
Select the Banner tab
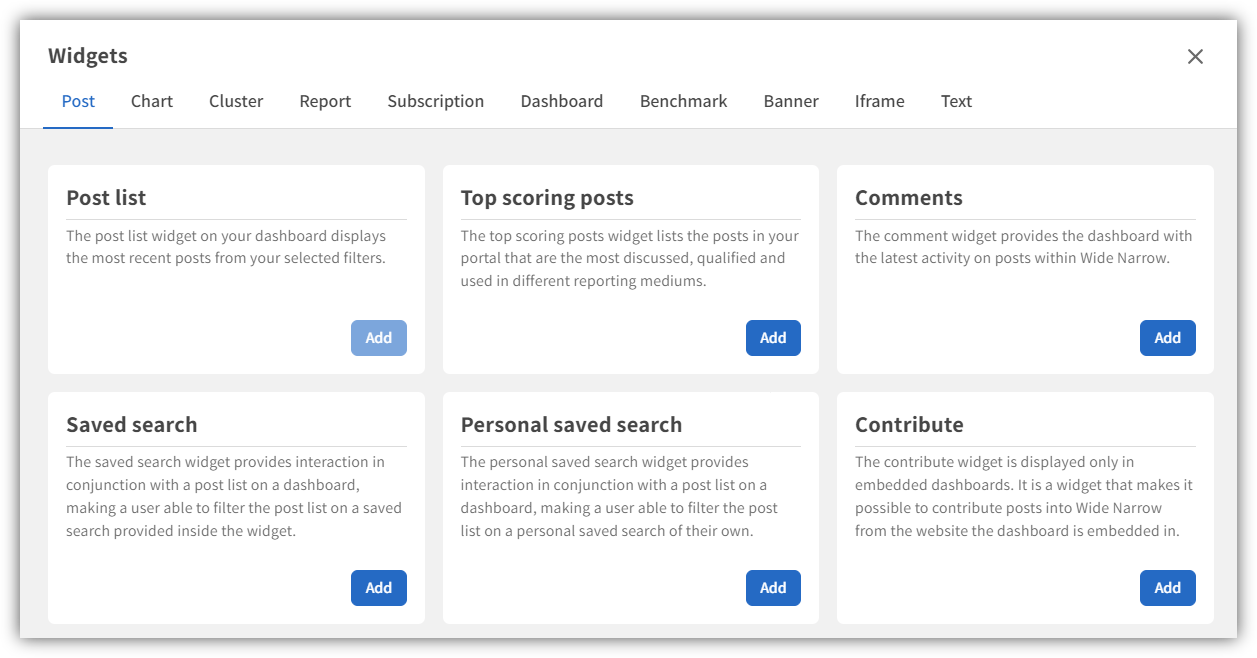coord(791,101)
